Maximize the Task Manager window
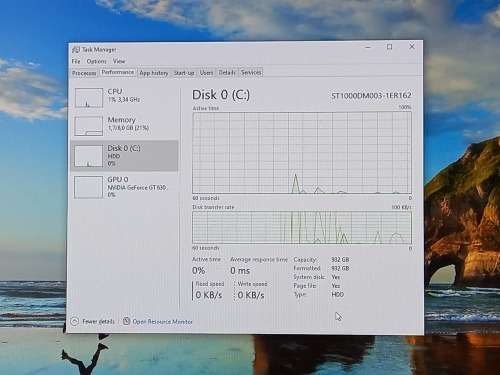The height and width of the screenshot is (375, 500). coord(389,47)
